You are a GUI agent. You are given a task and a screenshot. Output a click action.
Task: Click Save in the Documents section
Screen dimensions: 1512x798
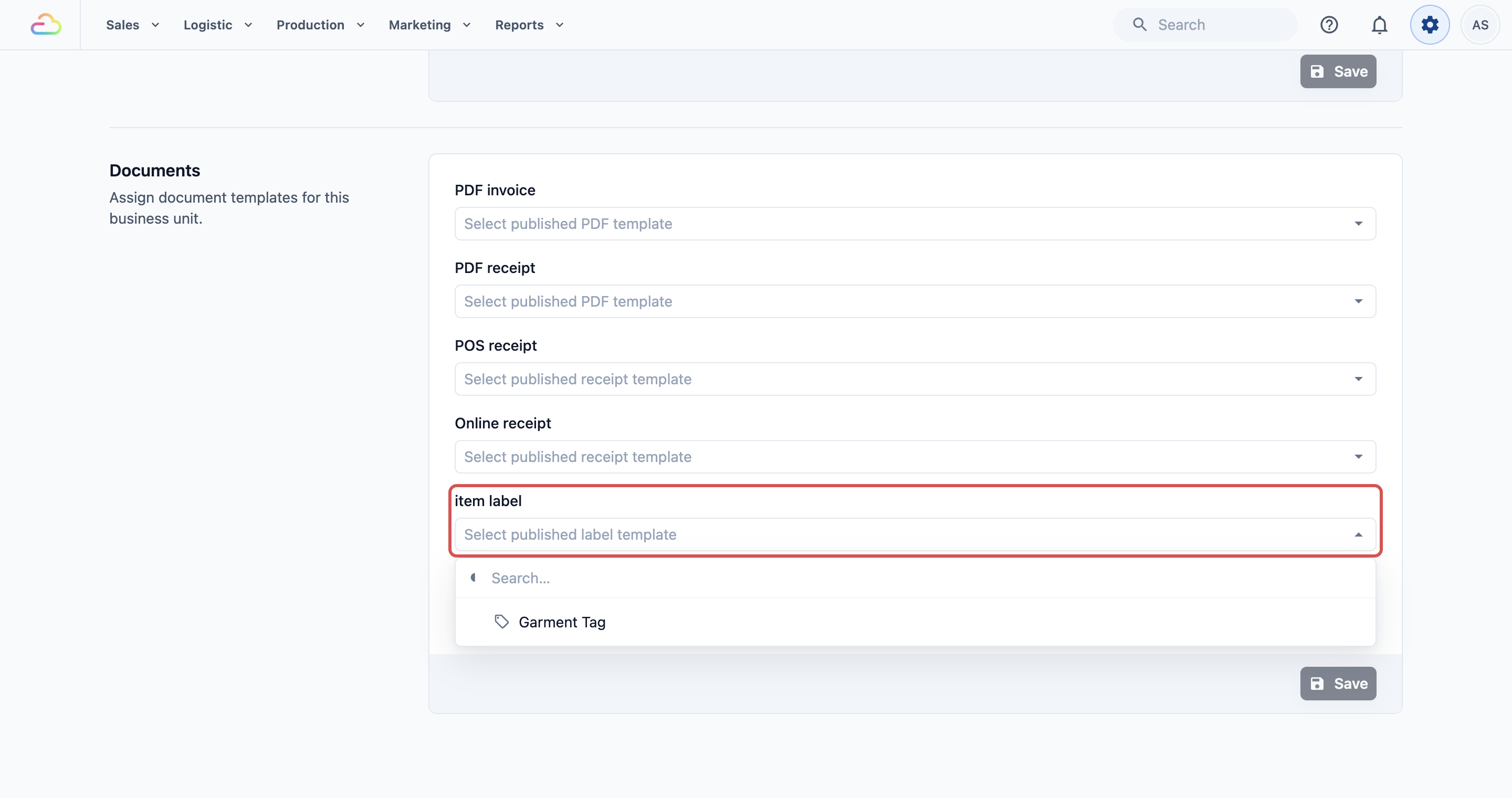(1338, 683)
